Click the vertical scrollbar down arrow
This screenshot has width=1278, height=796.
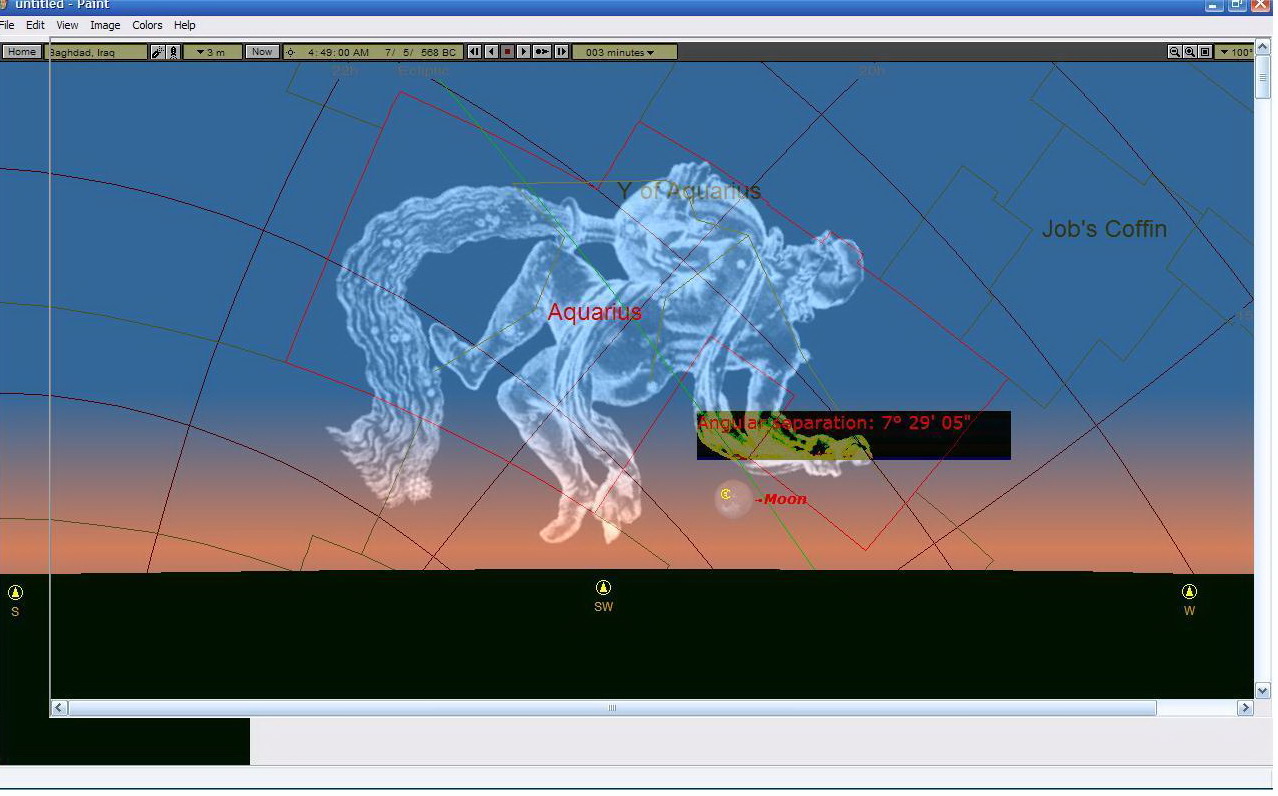pos(1263,690)
